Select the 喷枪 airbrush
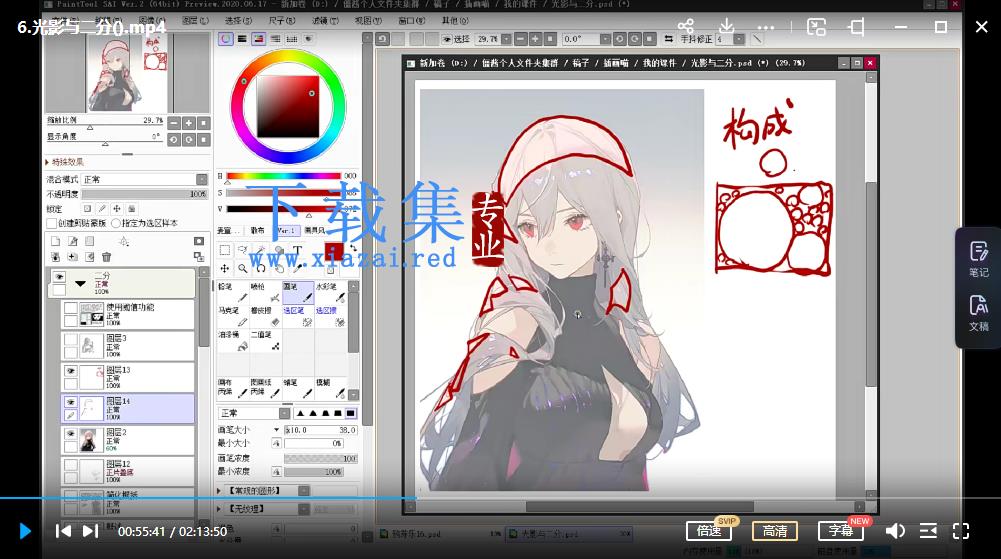The height and width of the screenshot is (559, 1001). [x=266, y=292]
